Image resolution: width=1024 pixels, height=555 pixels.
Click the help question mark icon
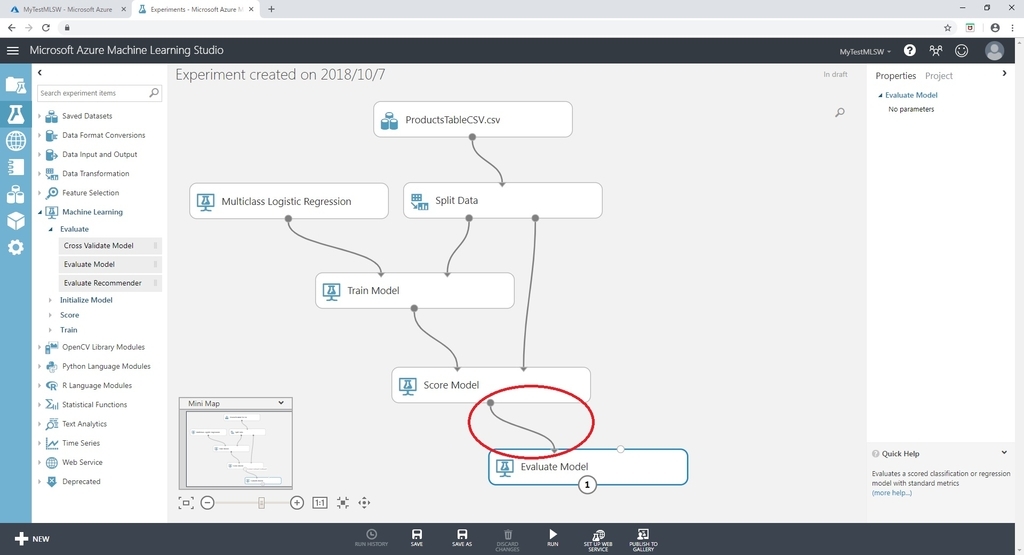909,50
